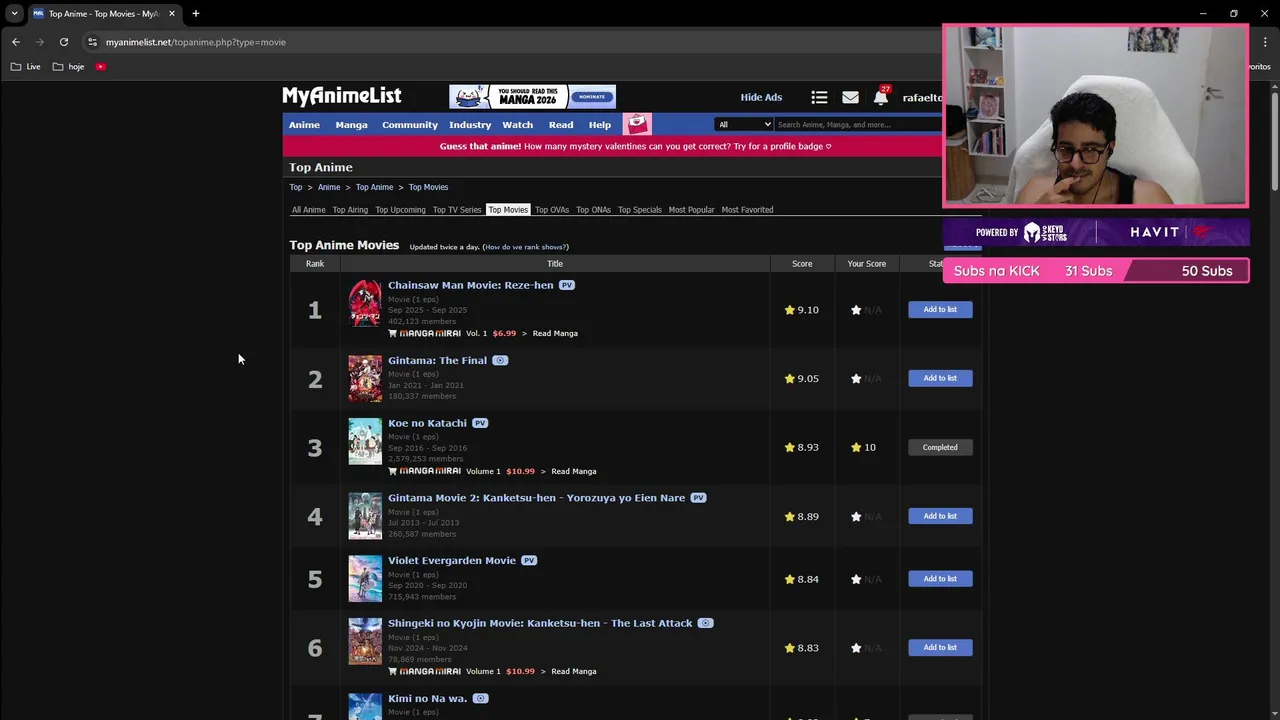Click the MyAnimeList logo

coord(341,96)
